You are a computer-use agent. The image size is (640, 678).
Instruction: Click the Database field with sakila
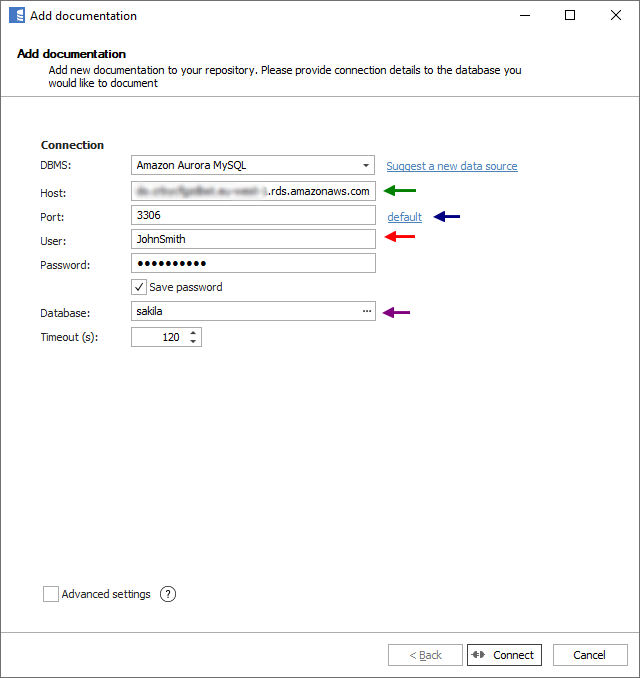[x=245, y=312]
